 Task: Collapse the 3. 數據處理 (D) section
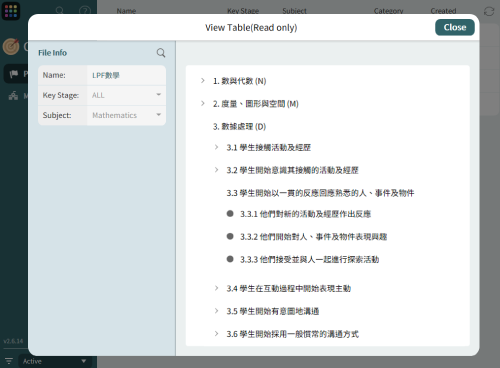(239, 127)
